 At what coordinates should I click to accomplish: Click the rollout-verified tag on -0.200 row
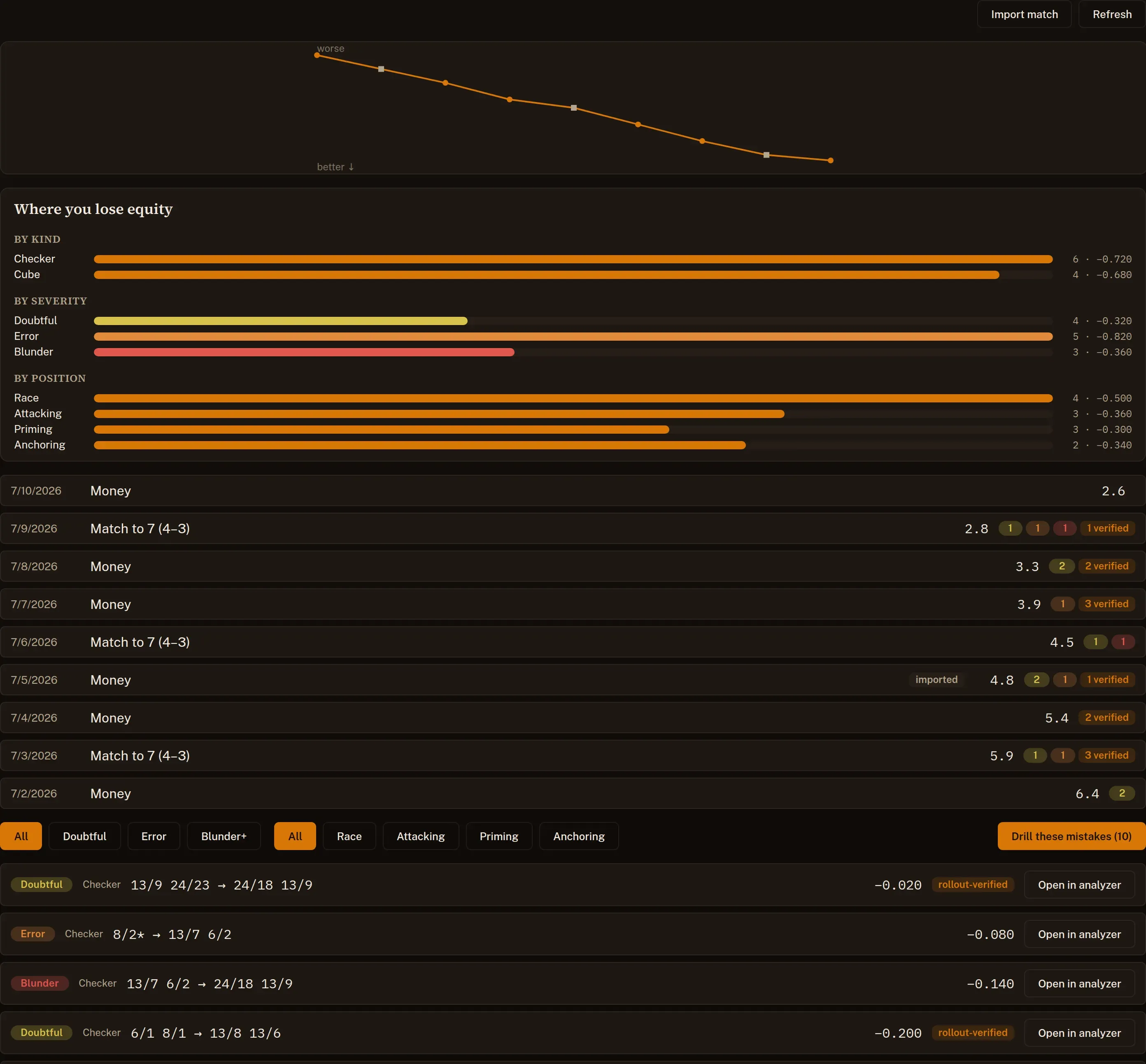click(973, 1032)
